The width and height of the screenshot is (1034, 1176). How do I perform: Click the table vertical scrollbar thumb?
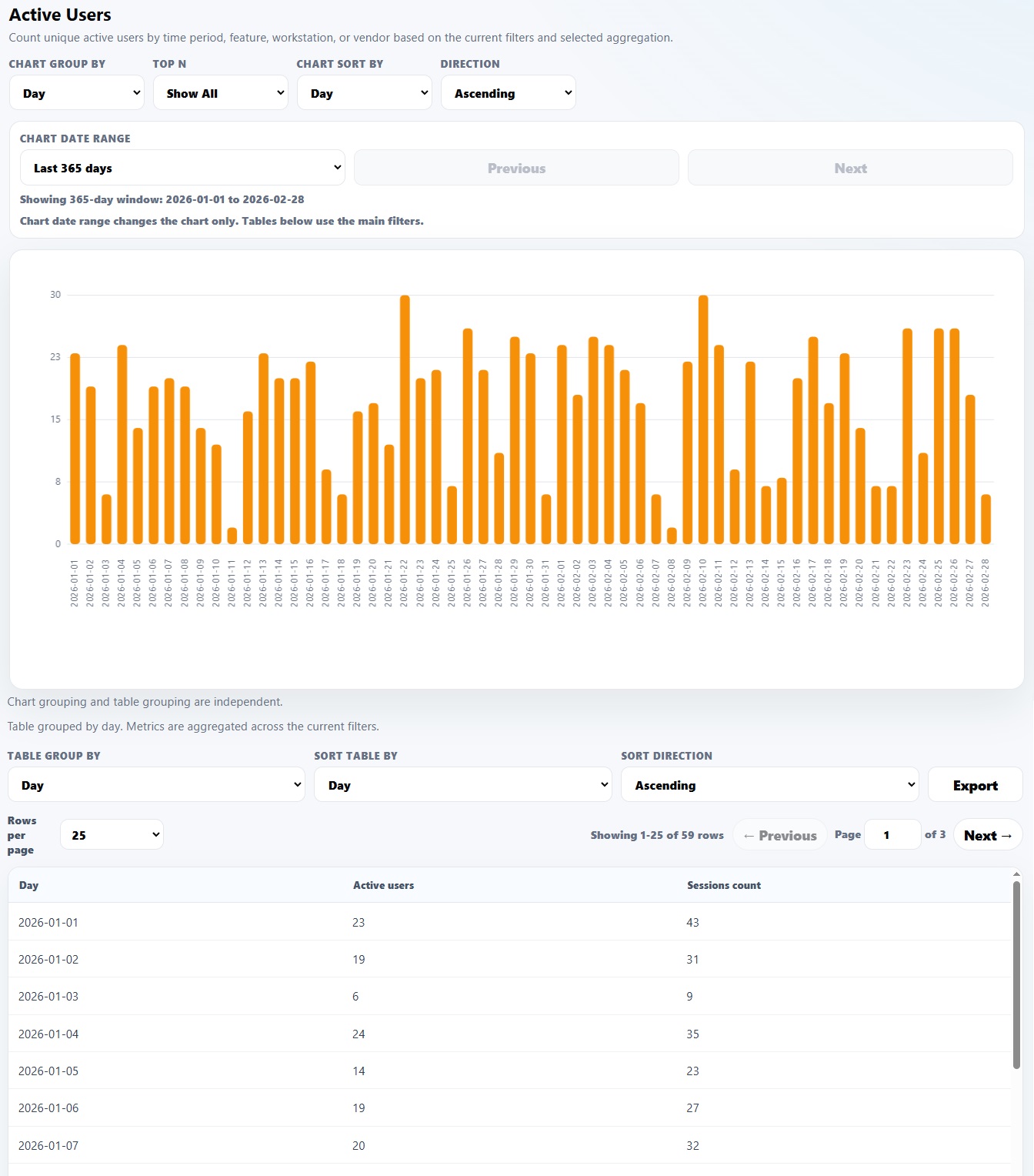[x=1016, y=975]
